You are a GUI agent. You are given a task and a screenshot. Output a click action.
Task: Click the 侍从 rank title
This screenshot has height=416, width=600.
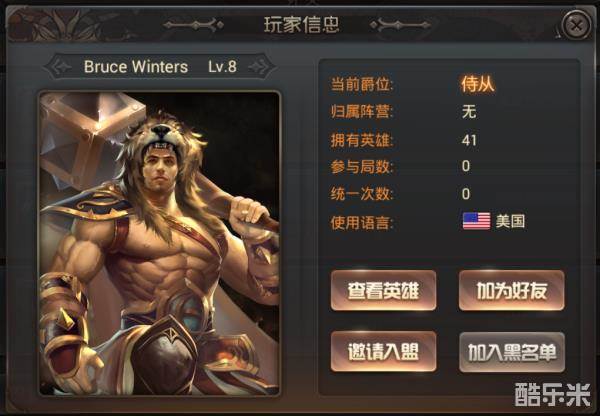[478, 84]
